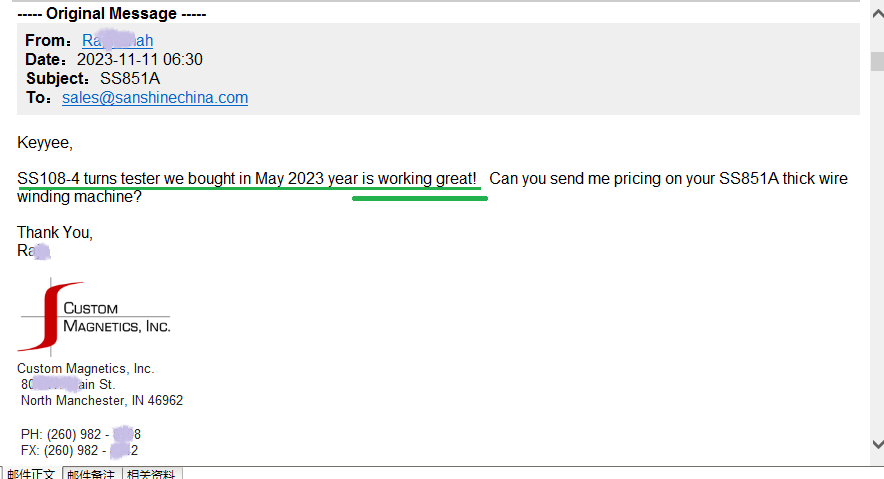Click the empty scrollbar track below the thumb

tap(877, 254)
